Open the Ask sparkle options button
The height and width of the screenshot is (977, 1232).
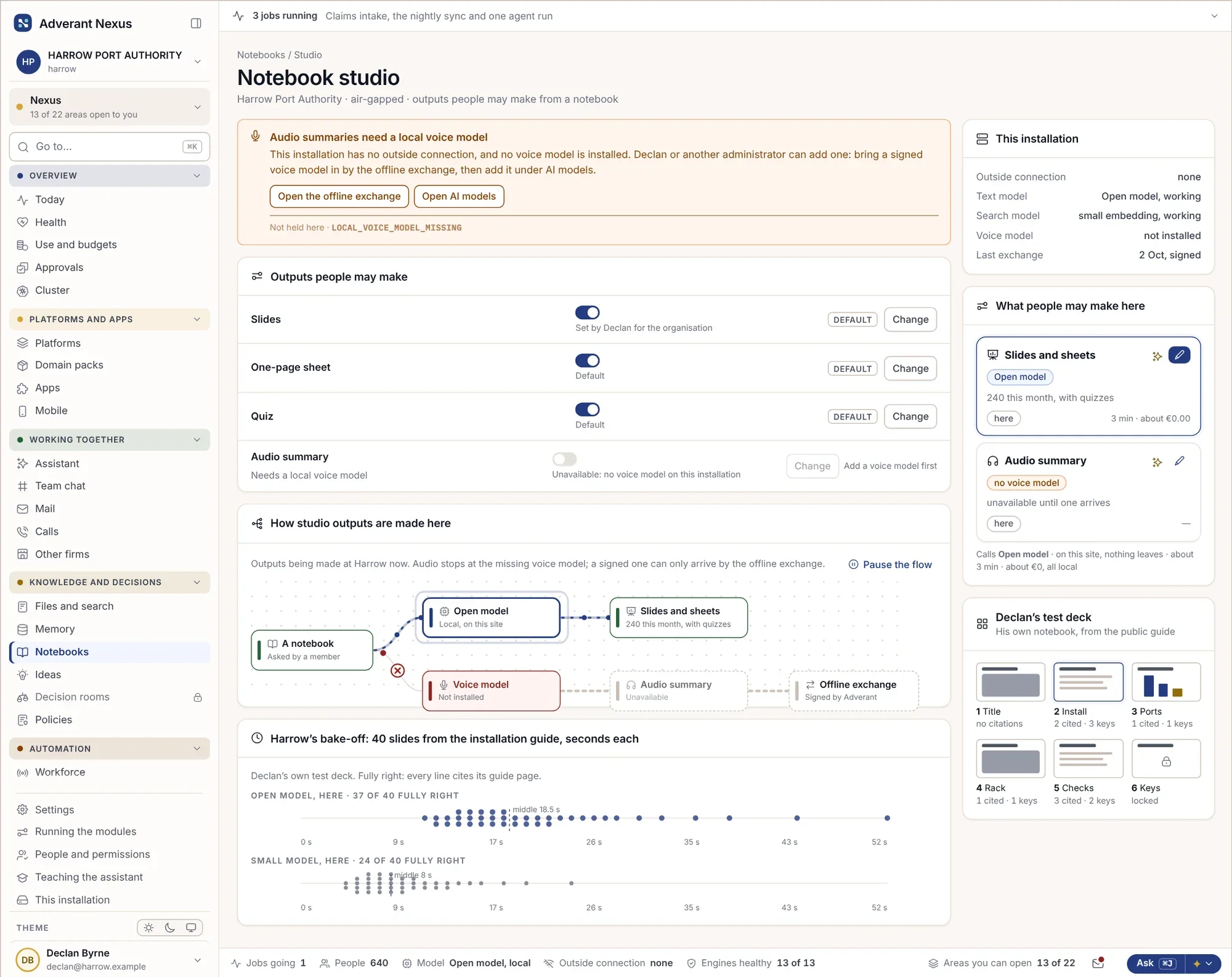1203,963
